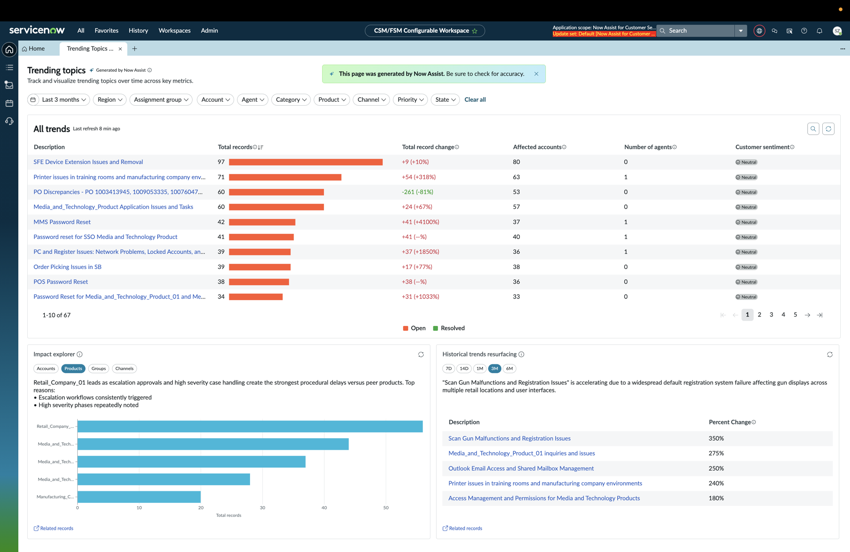
Task: Dismiss the Now Assist accuracy banner
Action: [536, 74]
